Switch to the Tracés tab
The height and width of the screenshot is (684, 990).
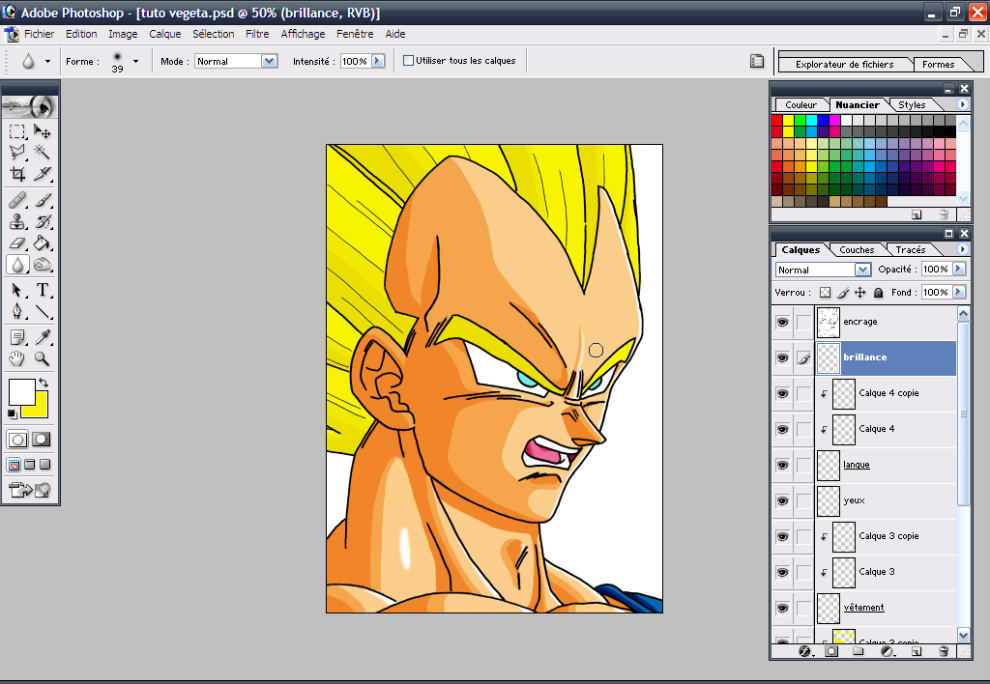click(910, 250)
